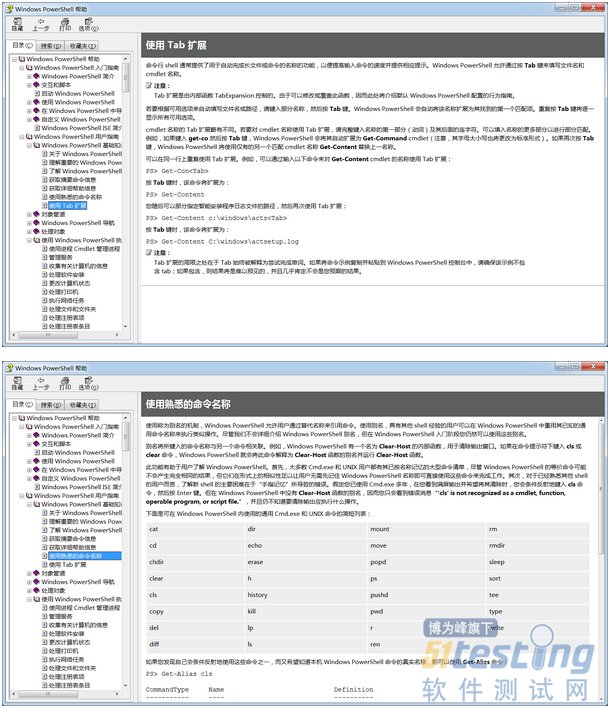
Task: Collapse root Windows PowerShell 帮助 node in bottom window
Action: (14, 418)
